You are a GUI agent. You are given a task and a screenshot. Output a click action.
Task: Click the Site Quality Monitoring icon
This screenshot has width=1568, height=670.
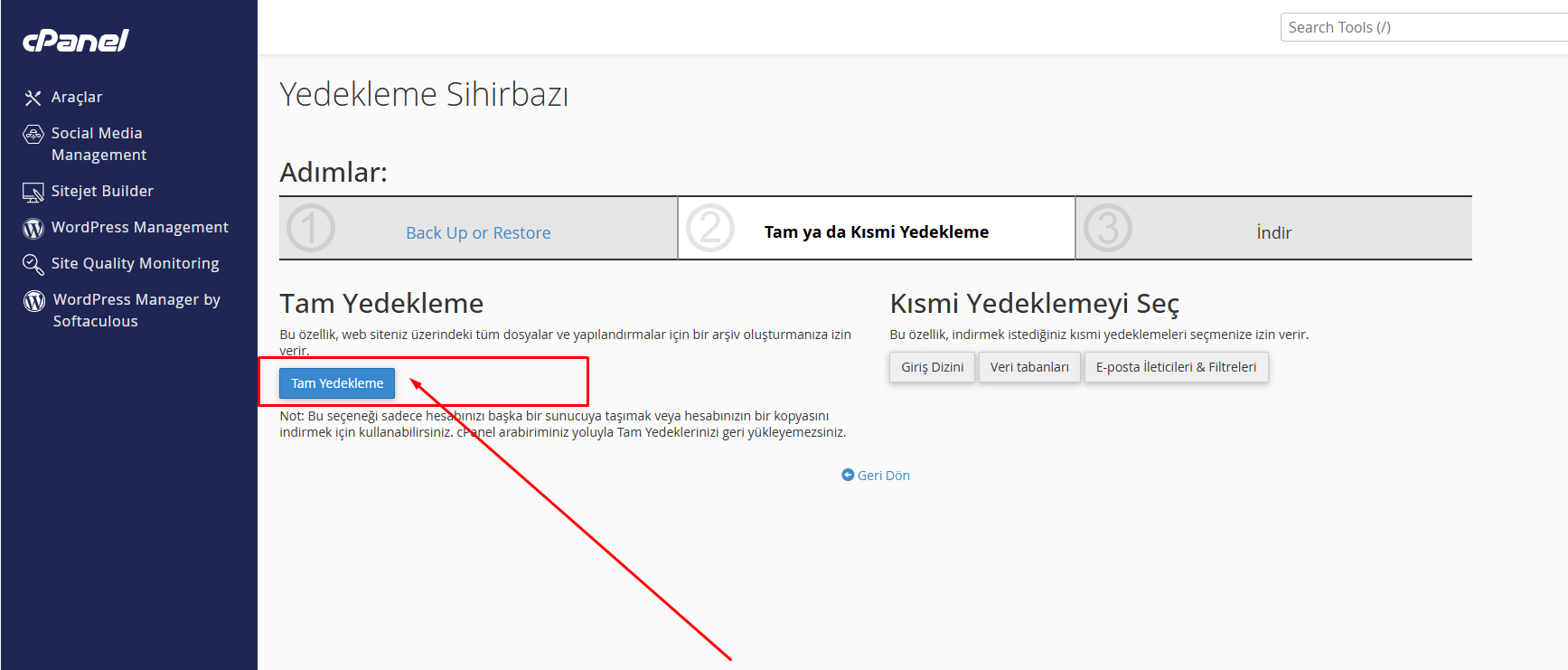[x=33, y=264]
